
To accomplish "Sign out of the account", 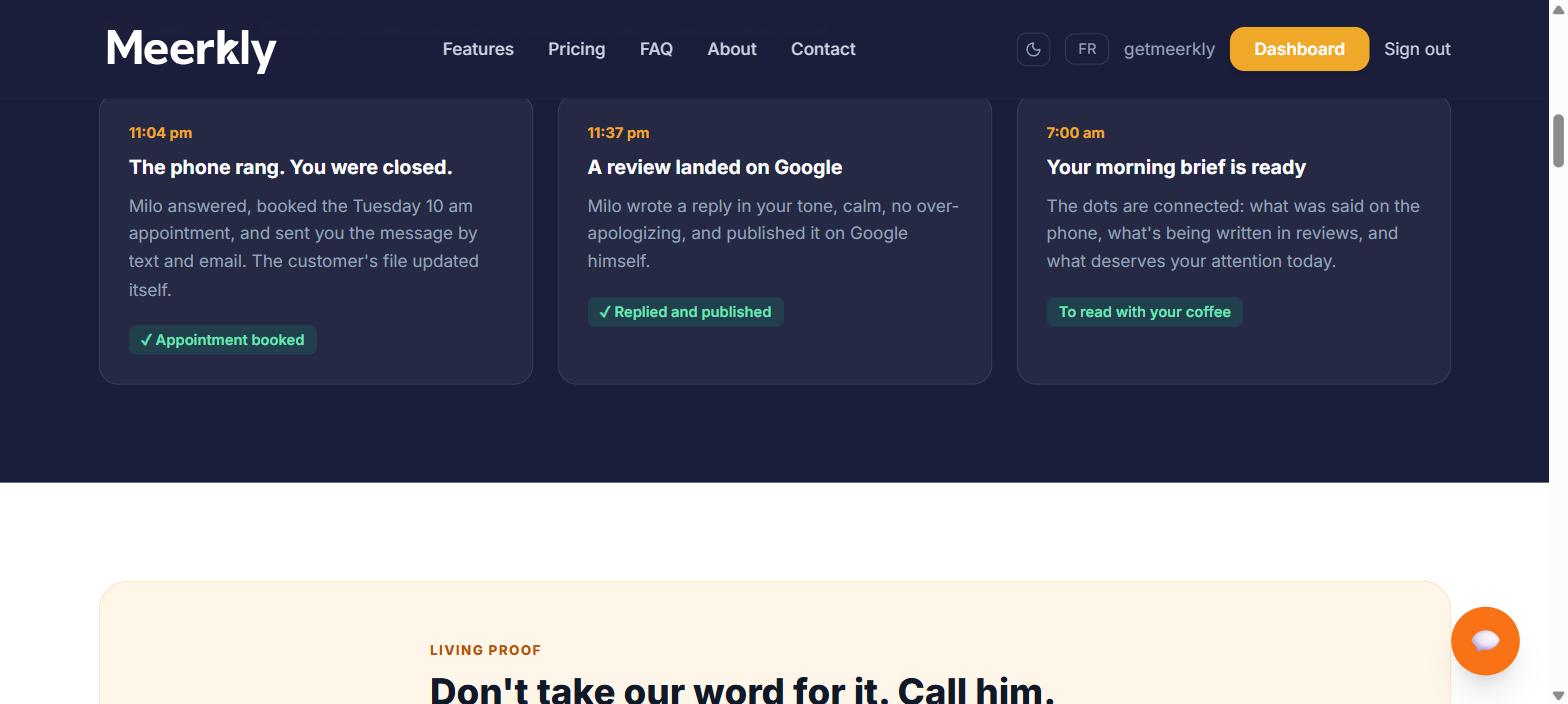I will 1417,49.
